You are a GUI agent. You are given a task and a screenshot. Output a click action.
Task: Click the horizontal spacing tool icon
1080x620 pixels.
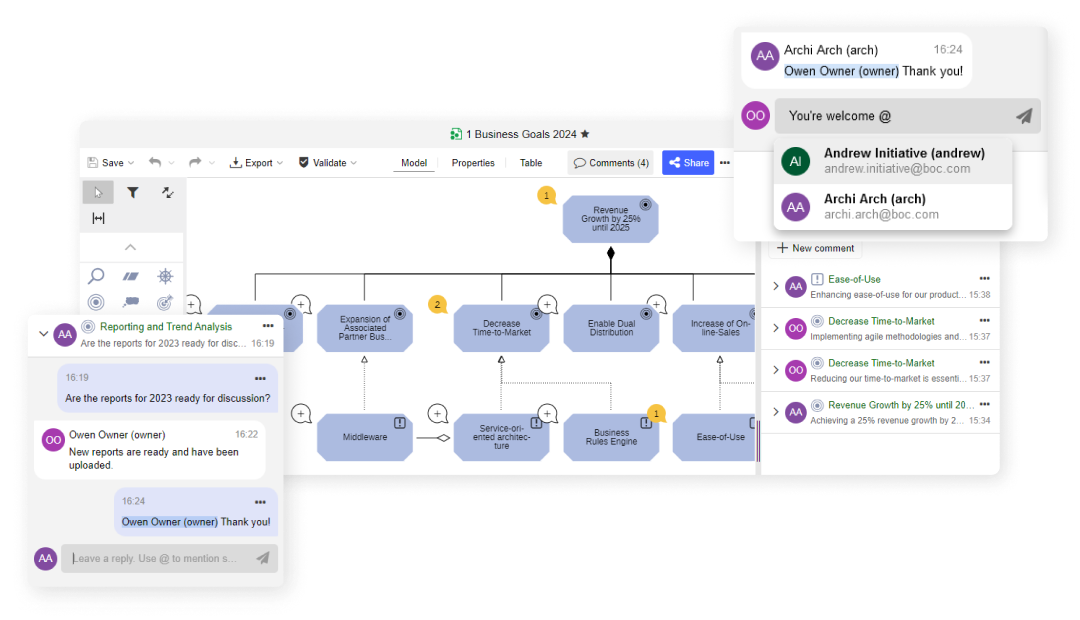tap(98, 218)
